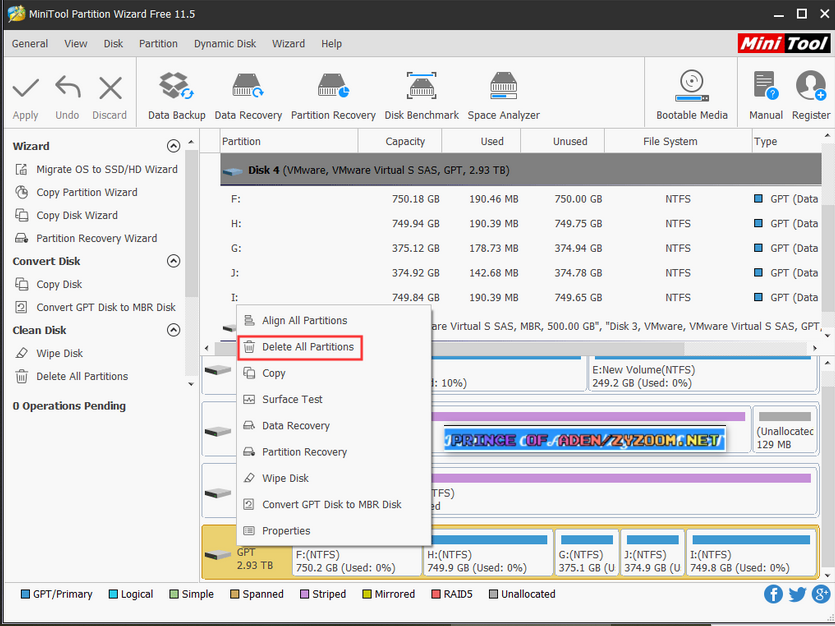Open the Help menu
Screen dimensions: 835x626
331,44
